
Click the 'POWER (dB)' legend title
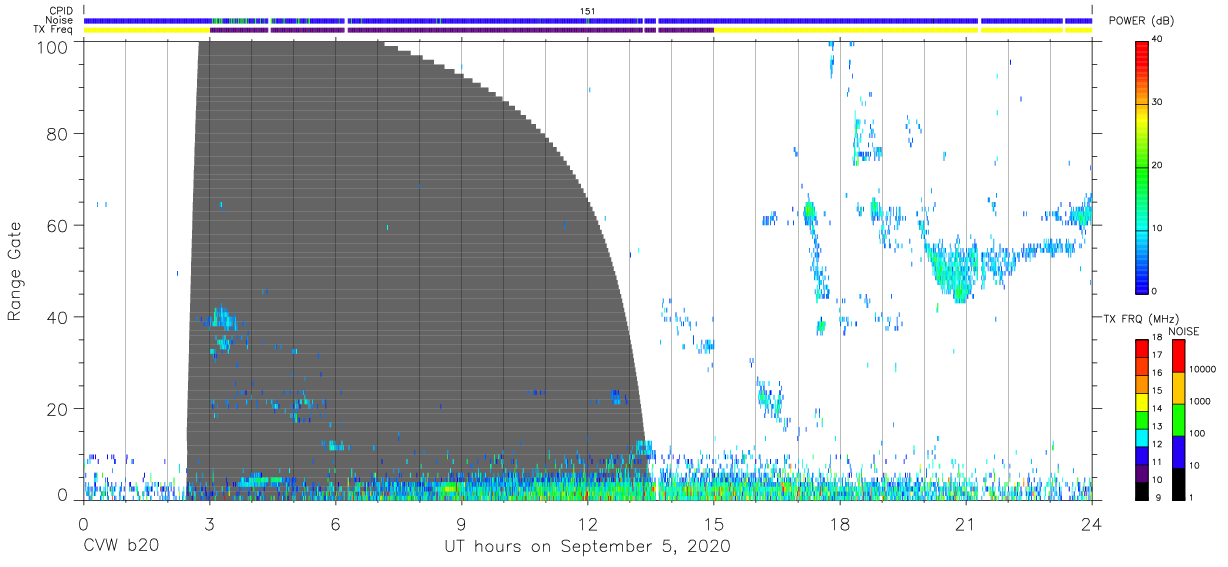pyautogui.click(x=1141, y=21)
